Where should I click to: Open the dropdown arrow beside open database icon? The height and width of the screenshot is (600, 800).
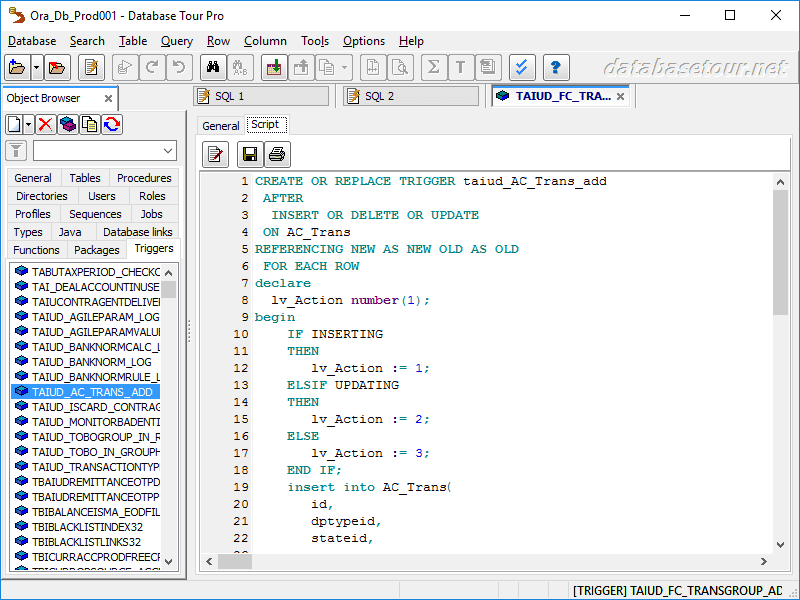(x=37, y=68)
